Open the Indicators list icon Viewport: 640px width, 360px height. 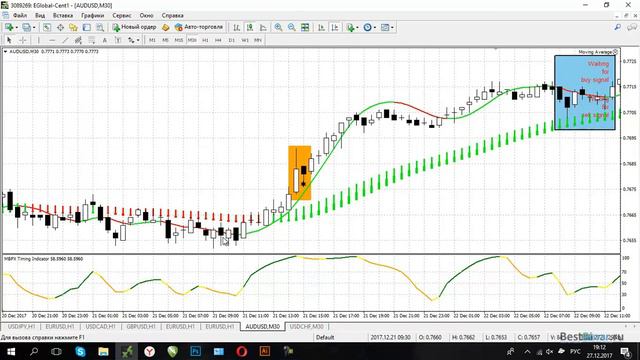350,27
